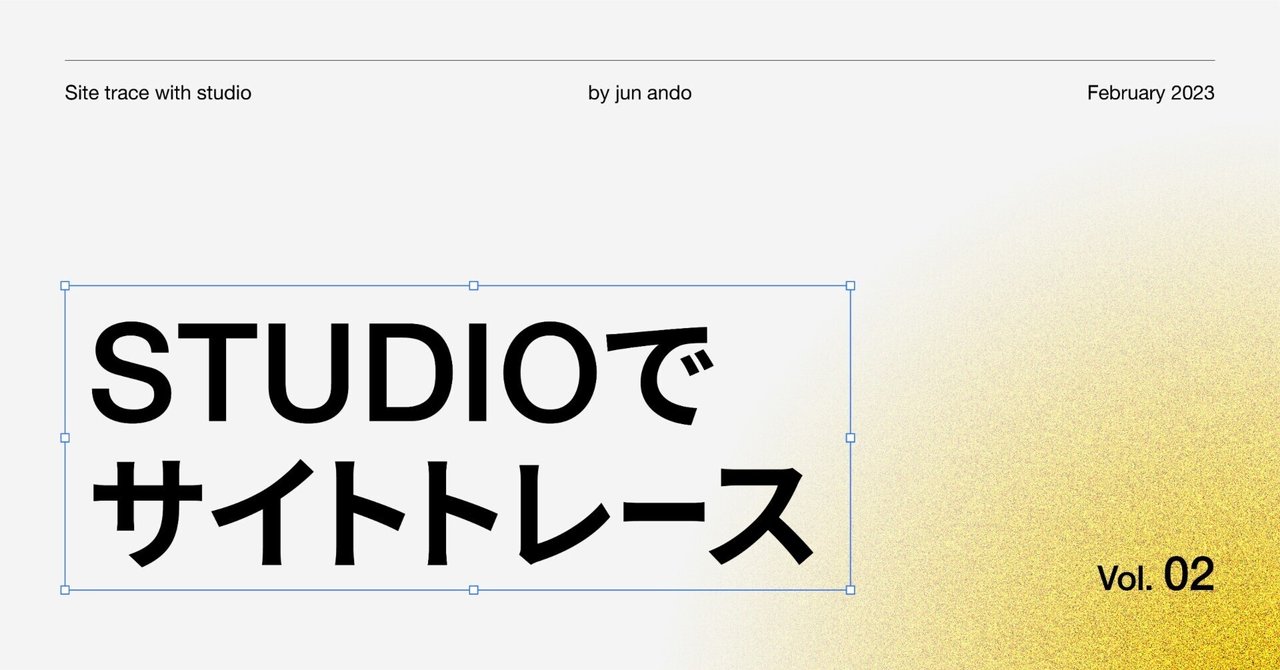Select the right-middle resize handle
This screenshot has height=670, width=1280.
(x=849, y=437)
